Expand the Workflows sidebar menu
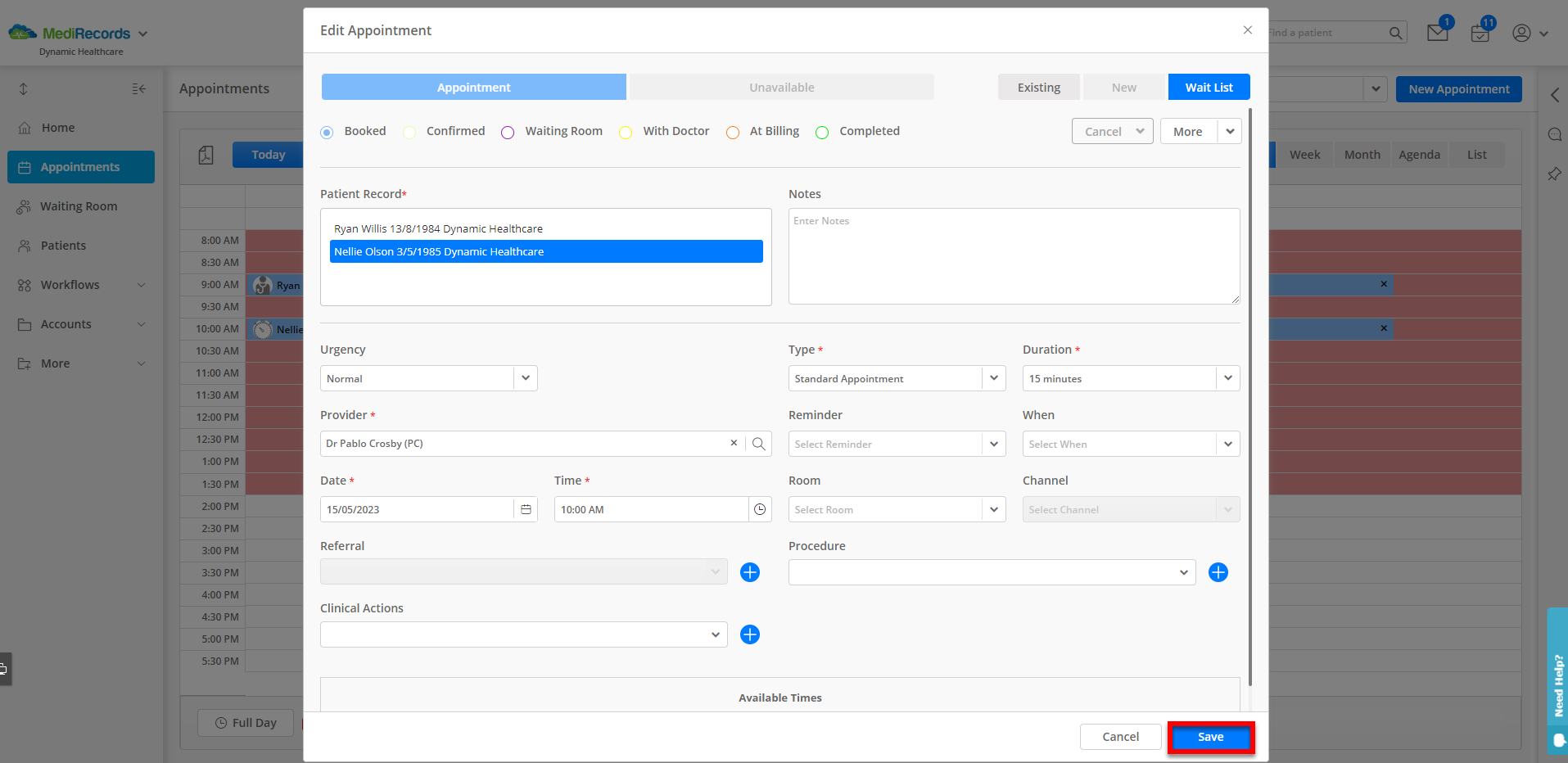 142,285
